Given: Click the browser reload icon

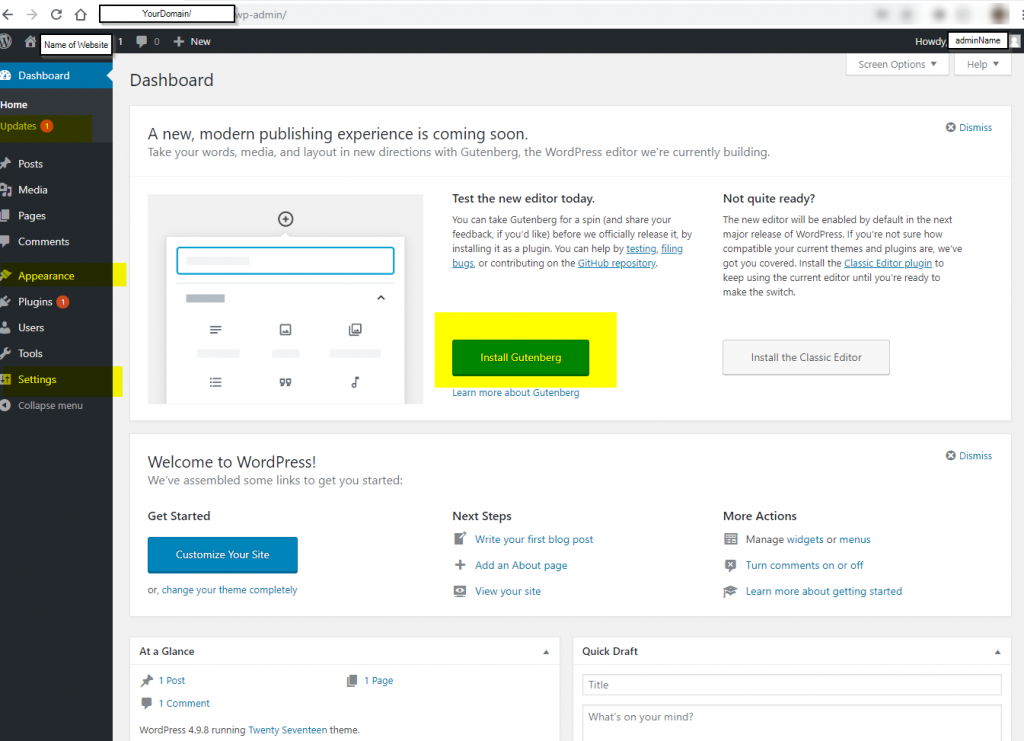Looking at the screenshot, I should point(56,15).
